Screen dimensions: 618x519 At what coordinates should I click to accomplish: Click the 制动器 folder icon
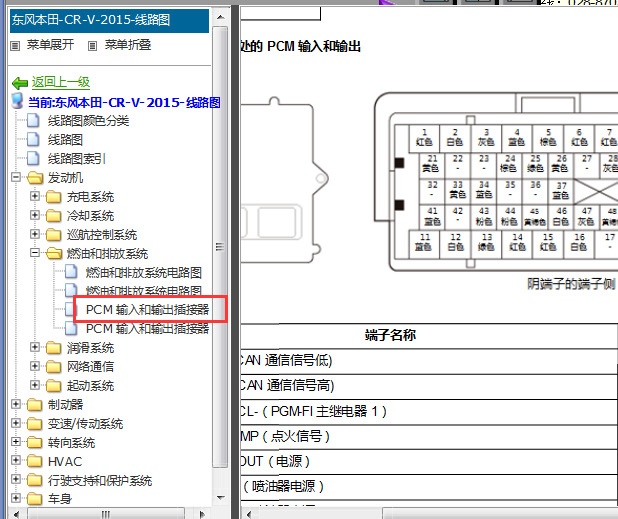[x=35, y=404]
